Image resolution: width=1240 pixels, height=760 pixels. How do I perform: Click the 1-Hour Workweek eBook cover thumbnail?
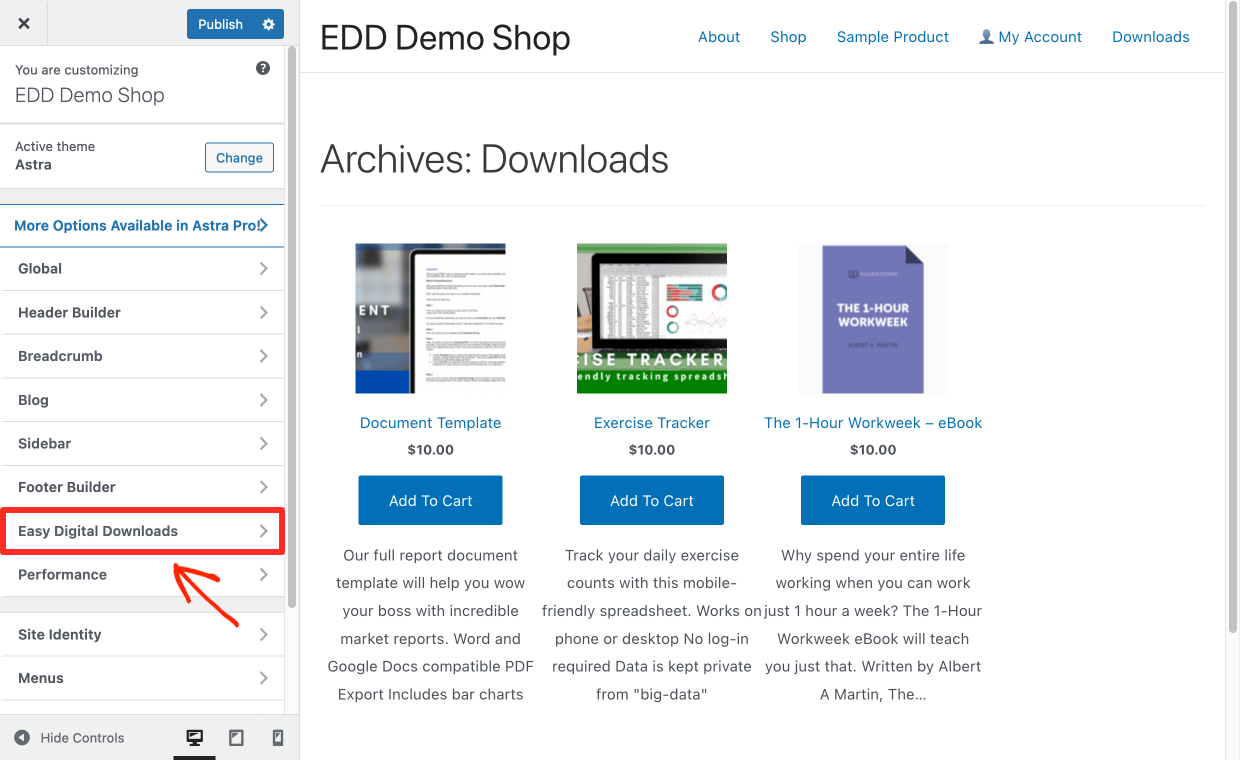(x=873, y=319)
